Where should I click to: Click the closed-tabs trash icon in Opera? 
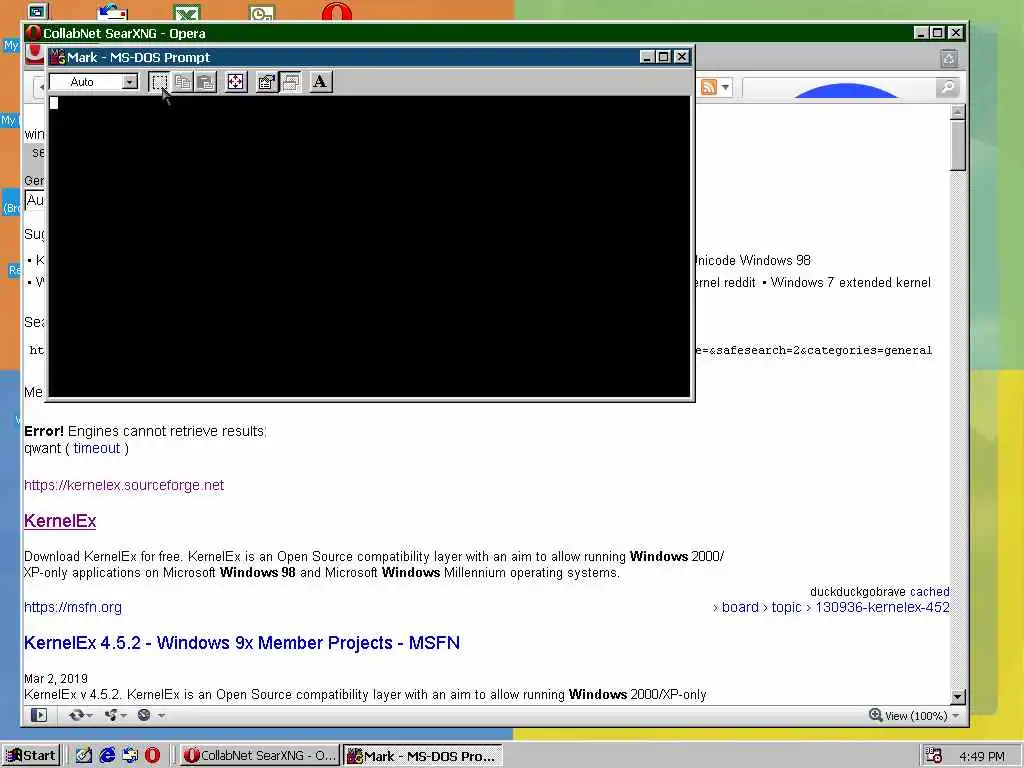pos(949,59)
